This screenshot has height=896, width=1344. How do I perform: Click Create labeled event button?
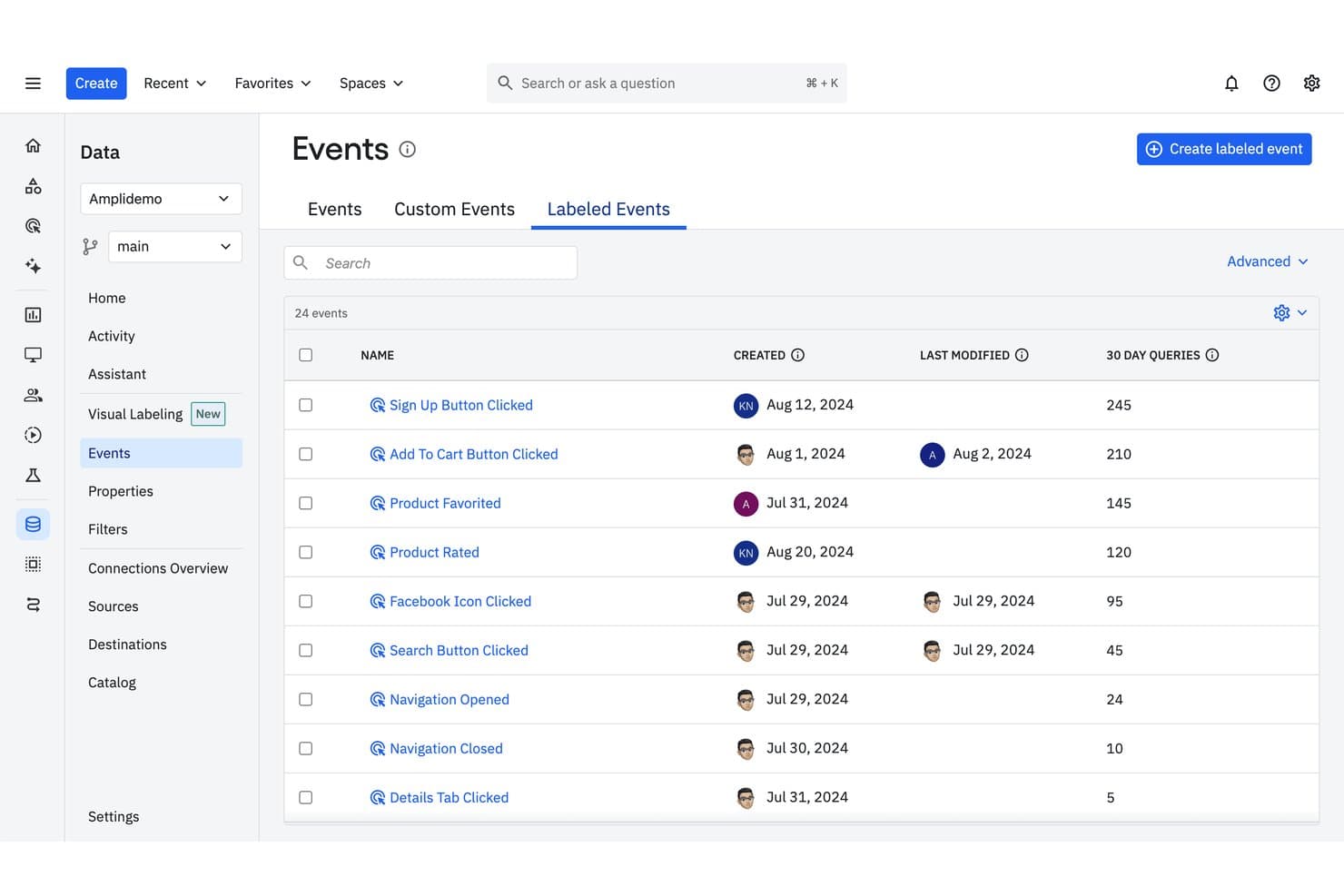(1223, 149)
